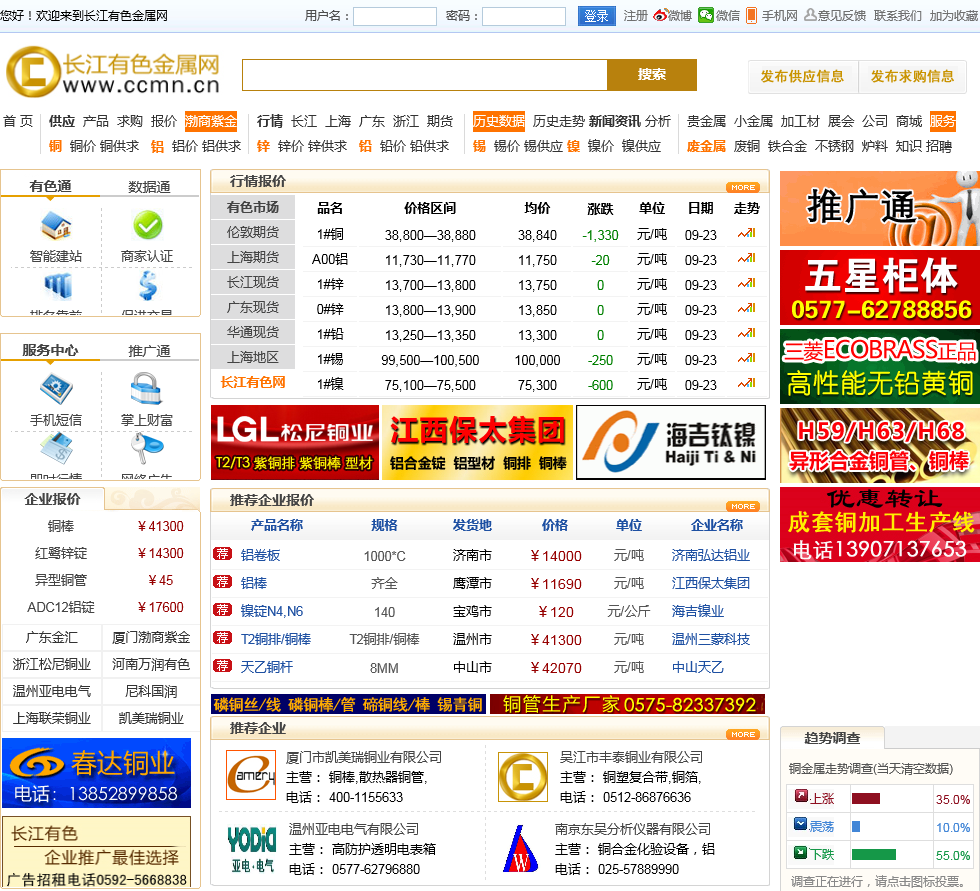This screenshot has width=980, height=891.
Task: Open the 商家认证 green checkmark icon
Action: coord(148,226)
